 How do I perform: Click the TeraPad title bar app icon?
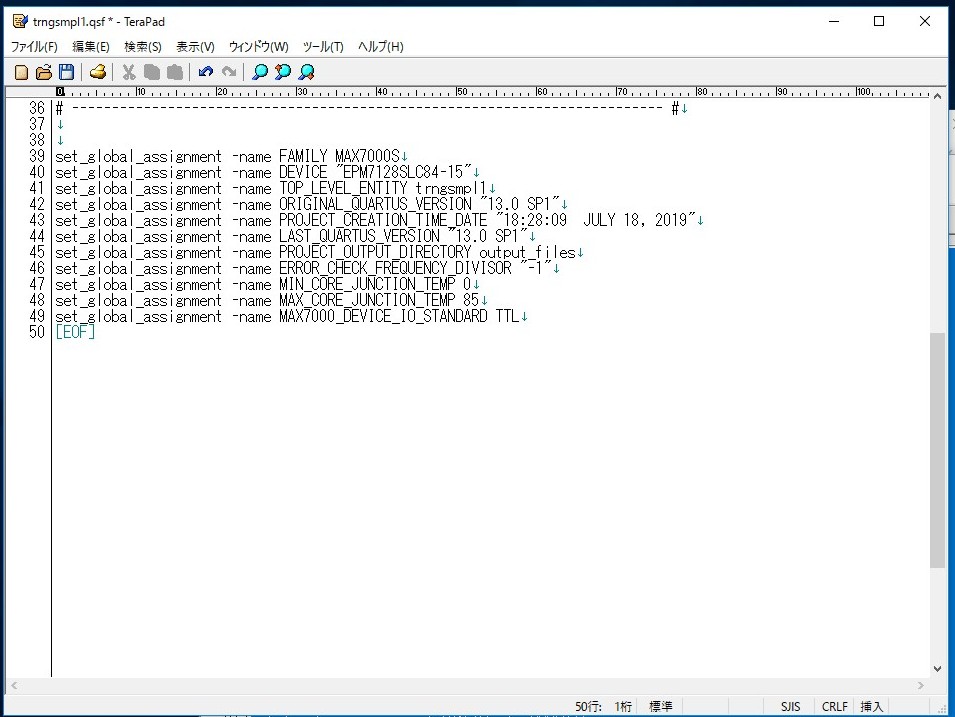click(20, 21)
